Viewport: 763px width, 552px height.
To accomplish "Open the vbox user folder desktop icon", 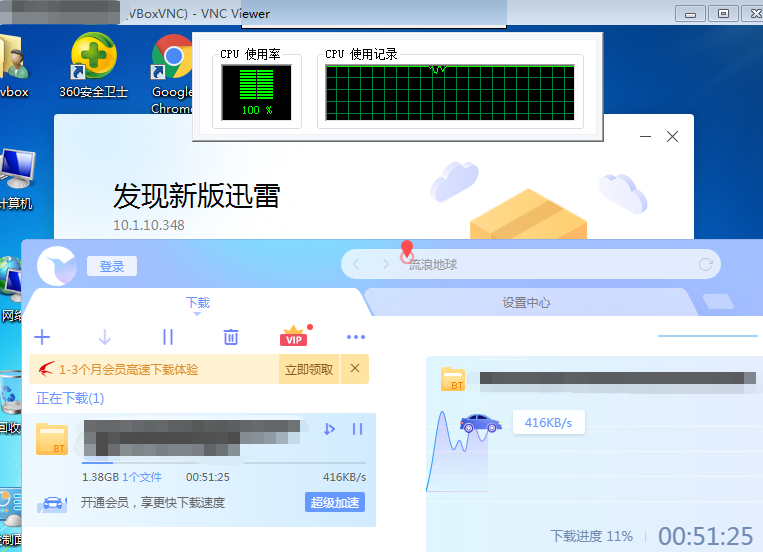I will click(14, 66).
